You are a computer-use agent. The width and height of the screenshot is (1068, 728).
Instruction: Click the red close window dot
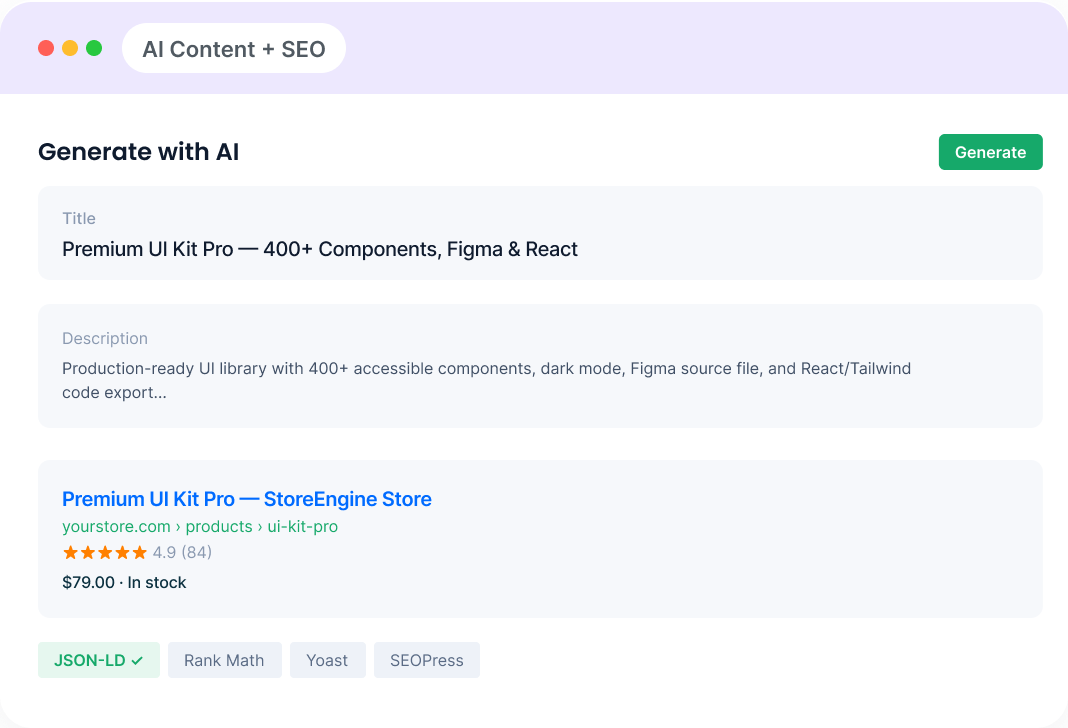point(46,48)
